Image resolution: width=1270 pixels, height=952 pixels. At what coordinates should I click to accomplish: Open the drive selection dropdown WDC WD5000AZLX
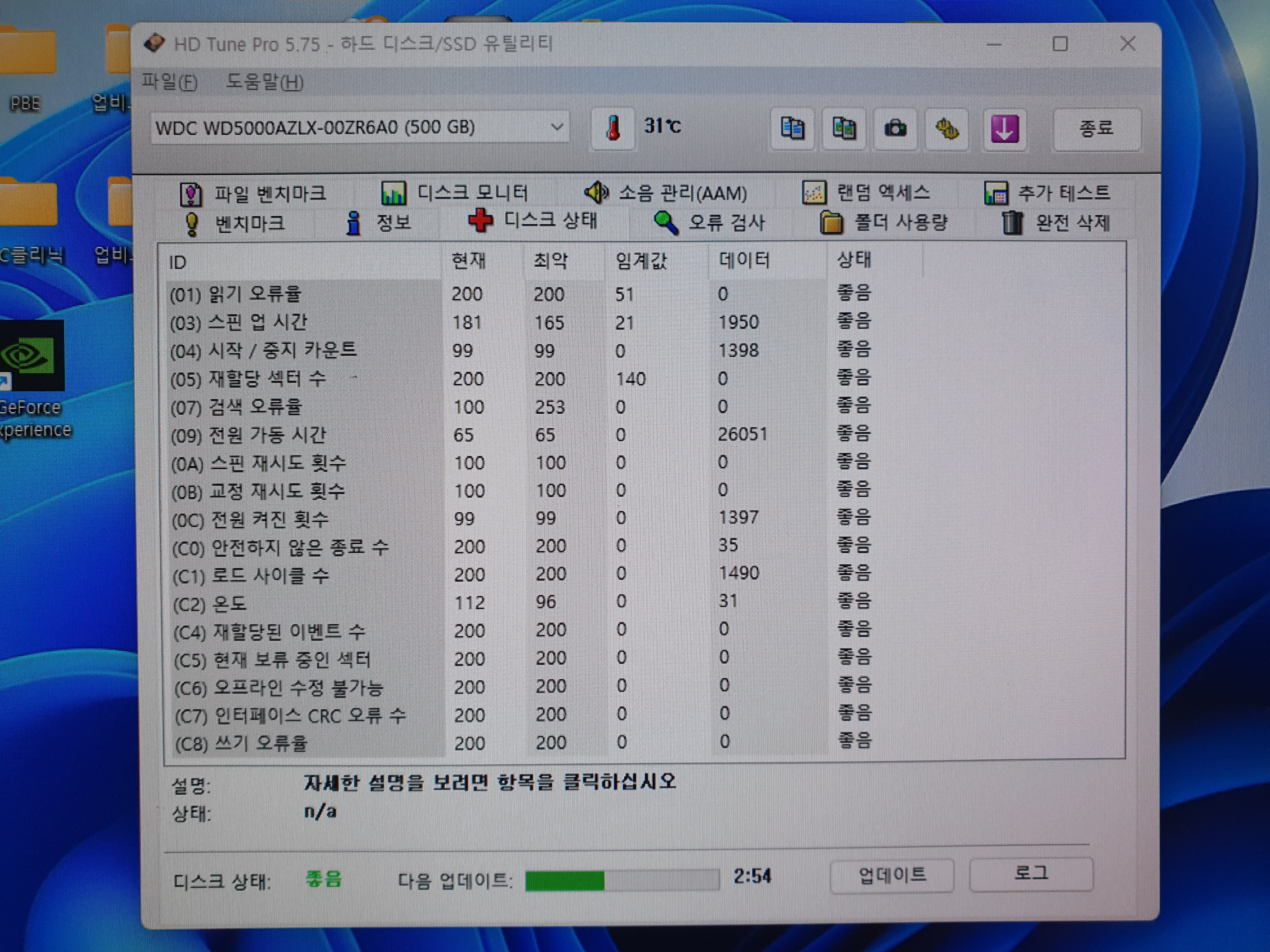pyautogui.click(x=361, y=127)
